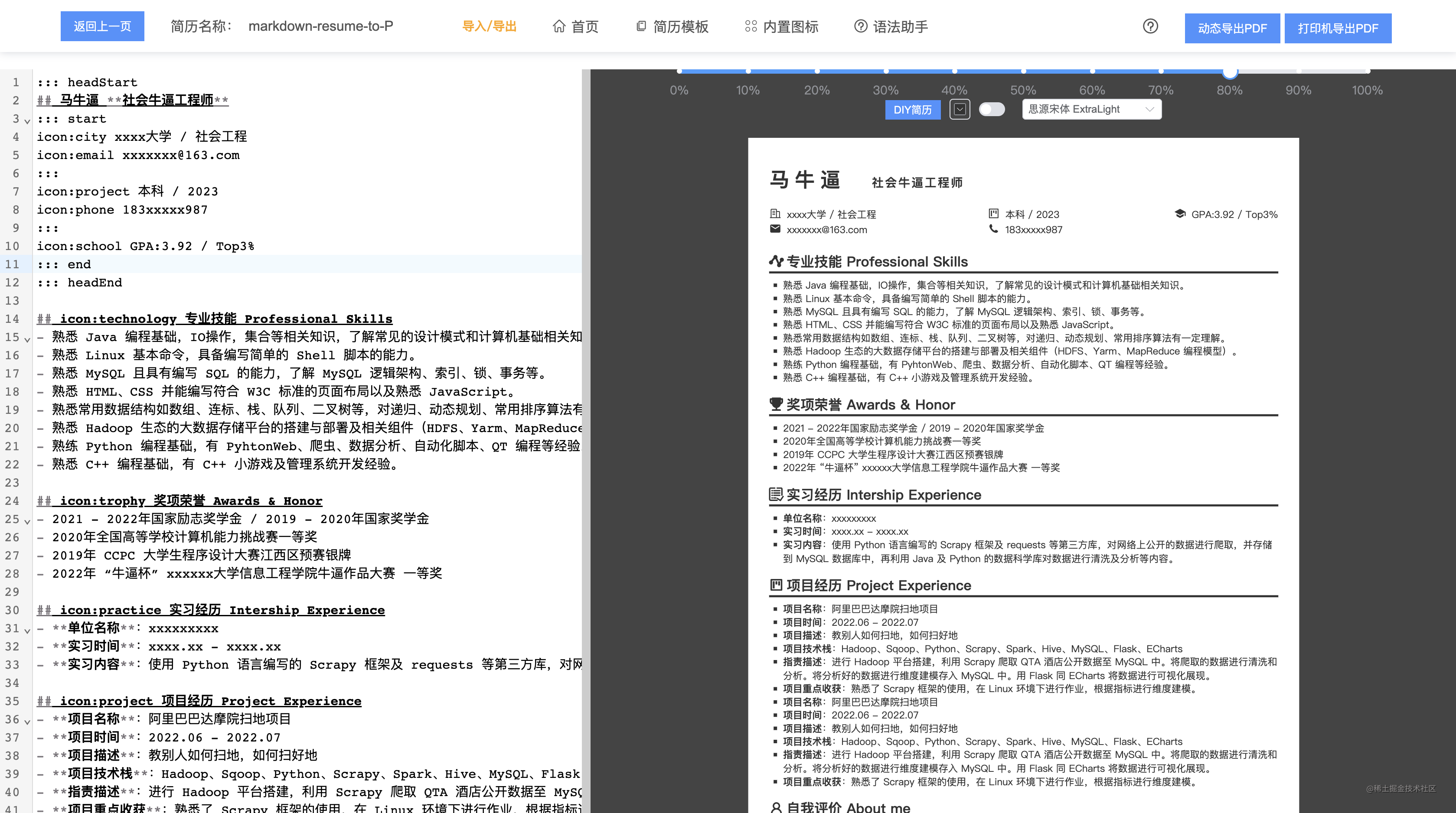Click the template icon beside 简历模板
The height and width of the screenshot is (813, 1456).
pyautogui.click(x=641, y=26)
